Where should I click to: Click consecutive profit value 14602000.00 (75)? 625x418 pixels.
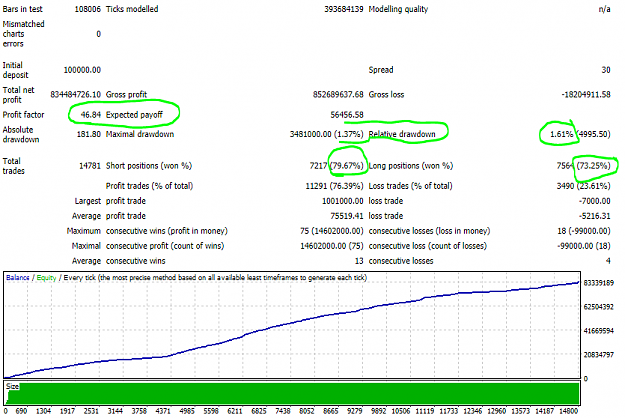332,246
